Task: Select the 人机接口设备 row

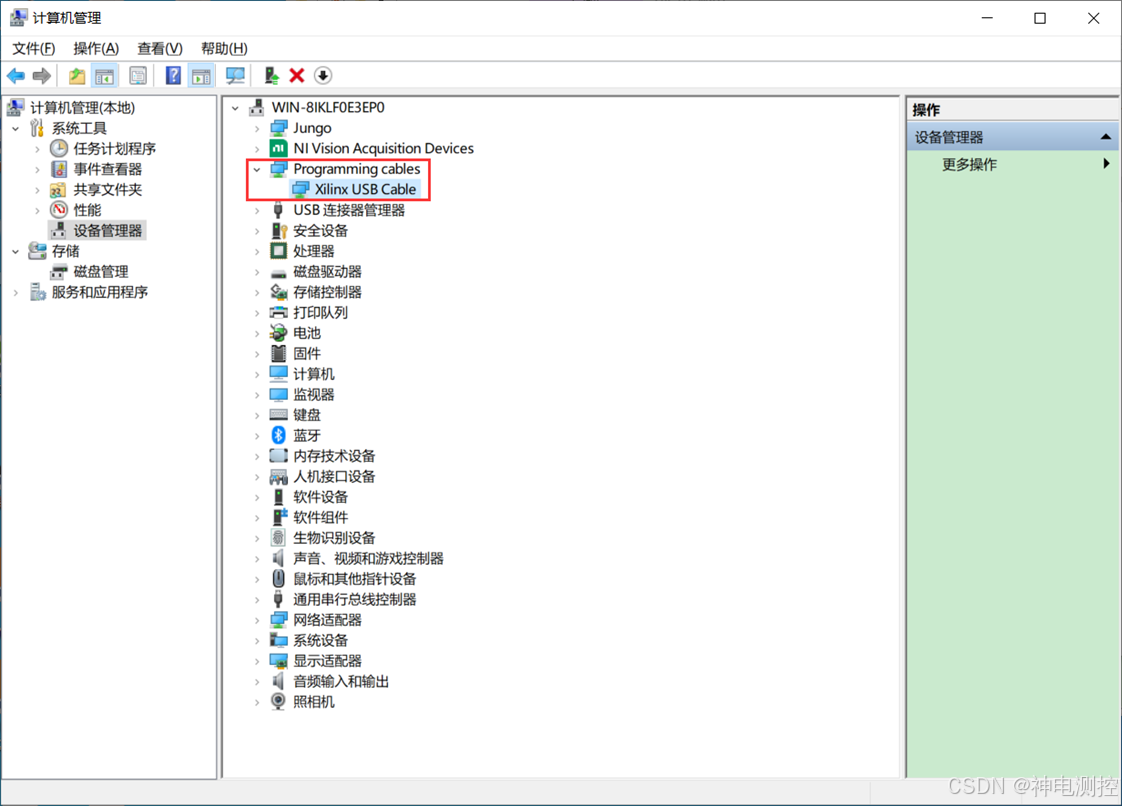Action: 334,476
